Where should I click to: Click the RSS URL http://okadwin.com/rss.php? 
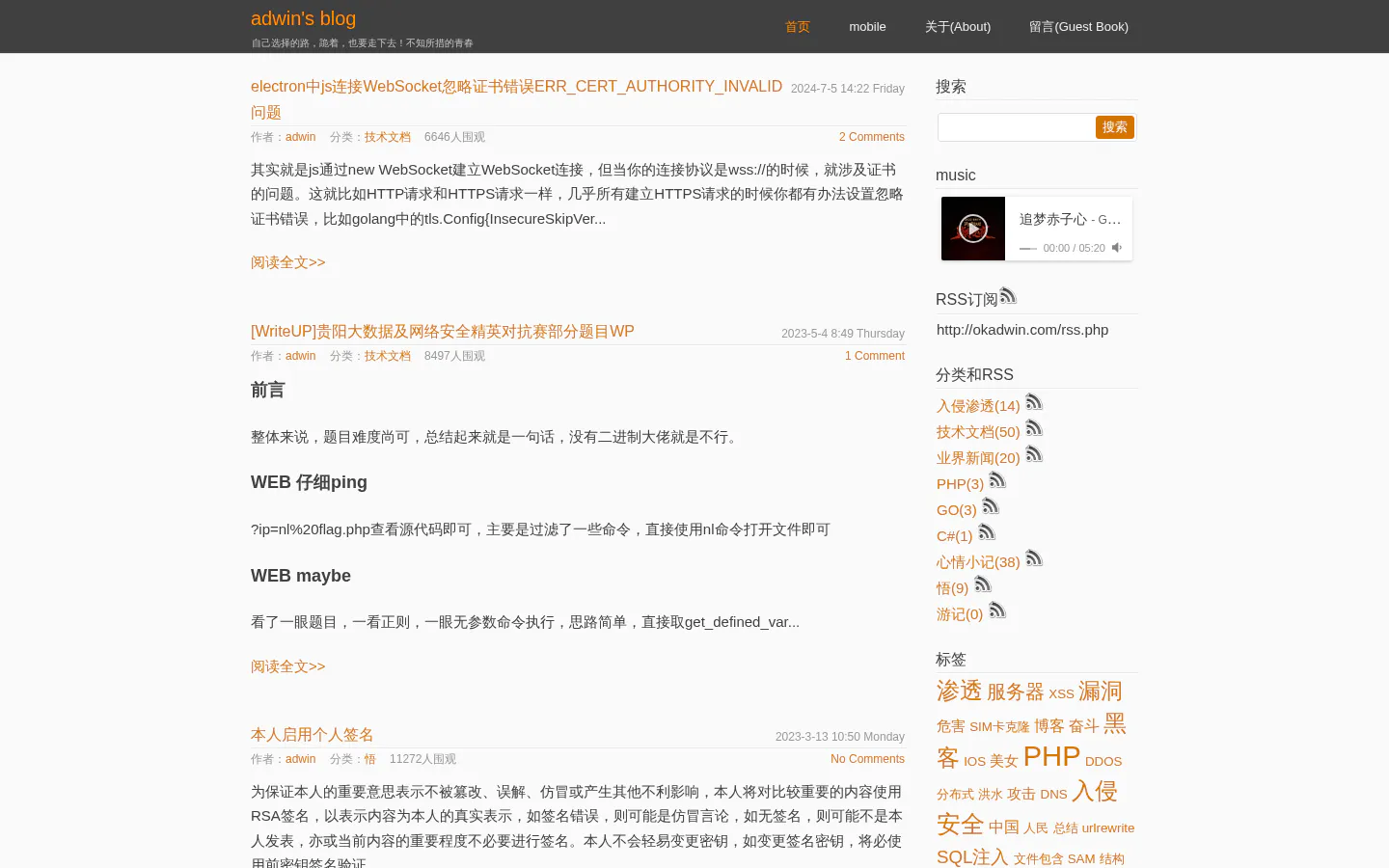pos(1022,330)
